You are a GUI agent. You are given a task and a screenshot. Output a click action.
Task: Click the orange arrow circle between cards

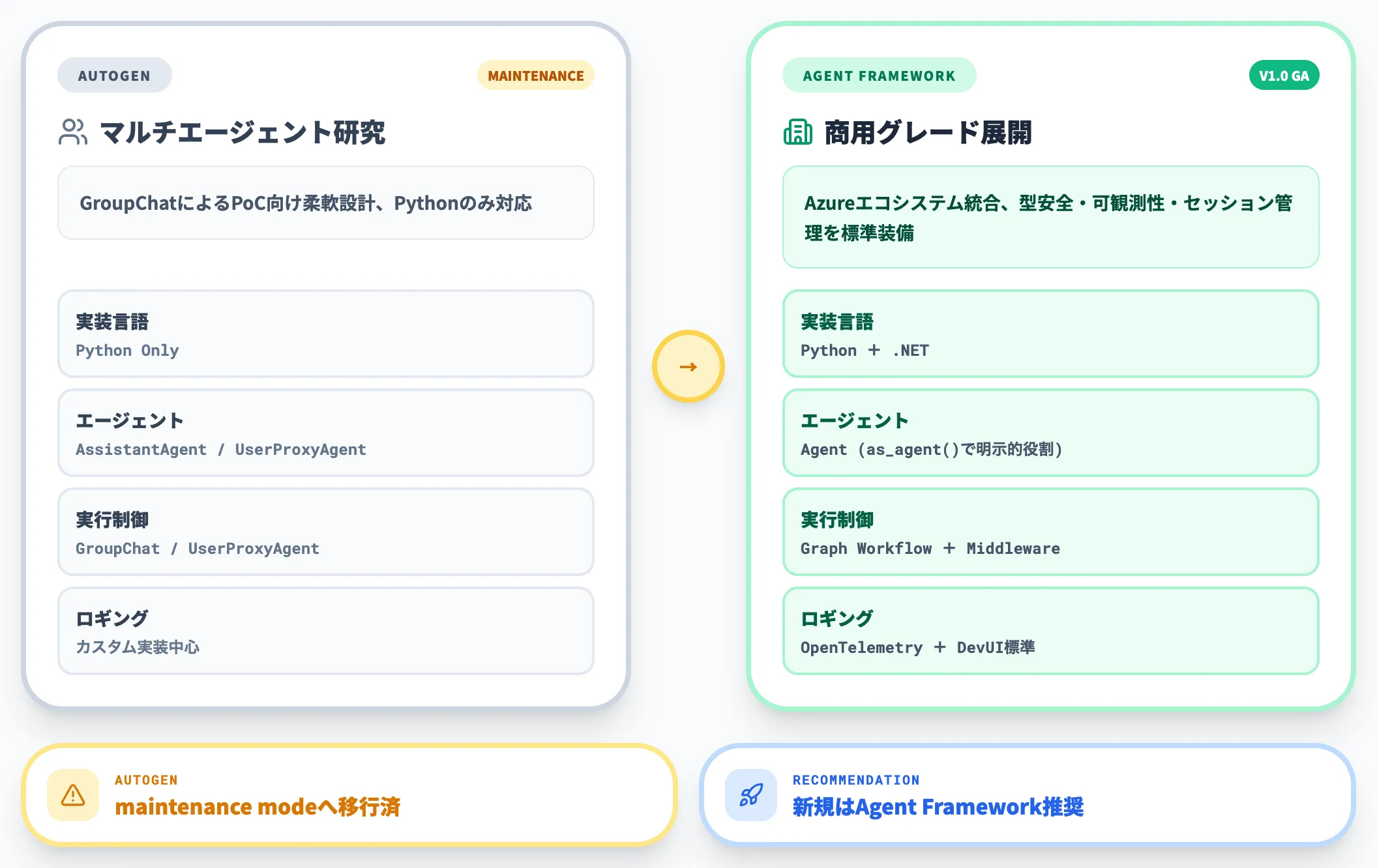[688, 366]
